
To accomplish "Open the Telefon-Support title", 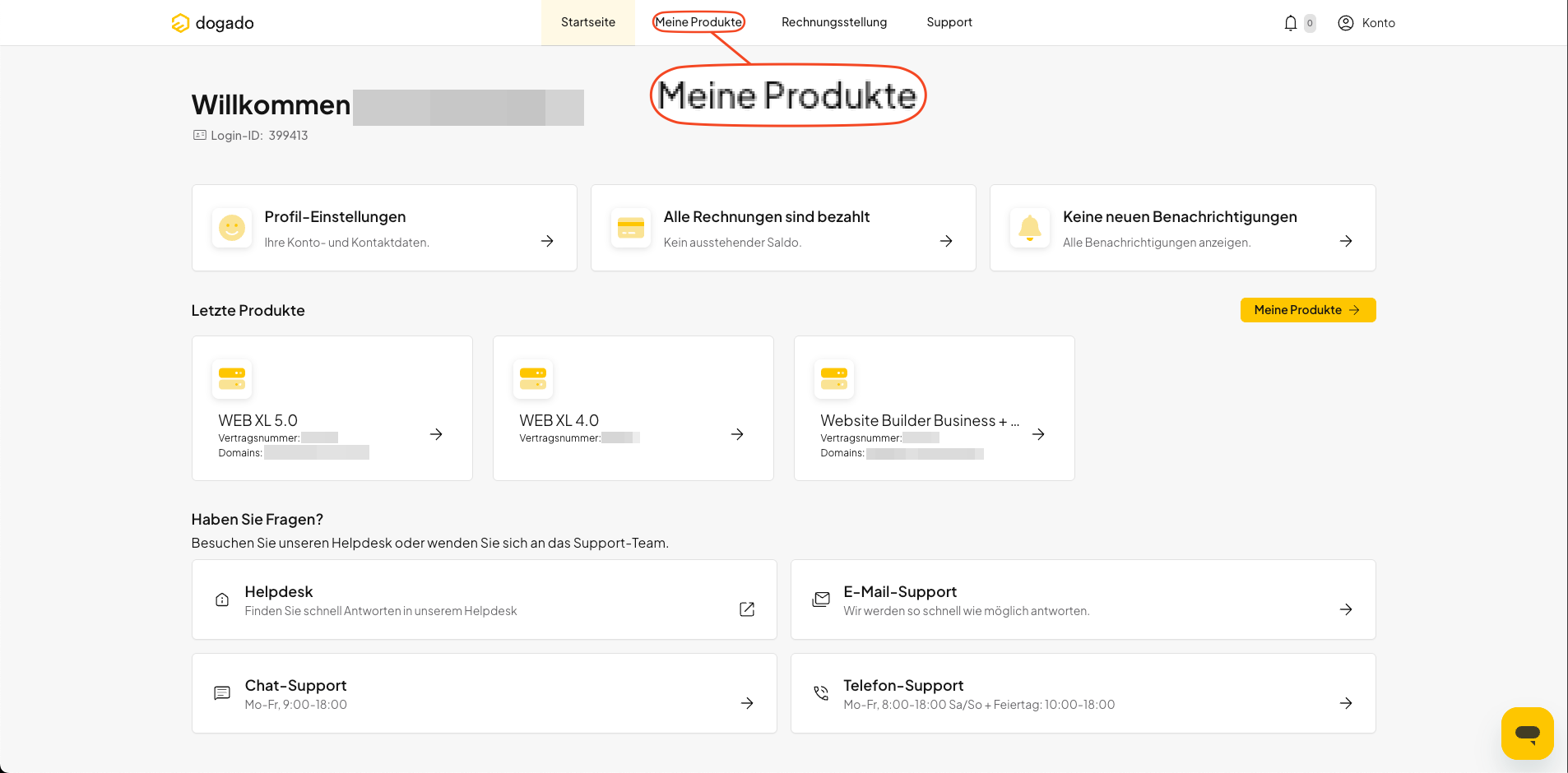I will tap(903, 686).
